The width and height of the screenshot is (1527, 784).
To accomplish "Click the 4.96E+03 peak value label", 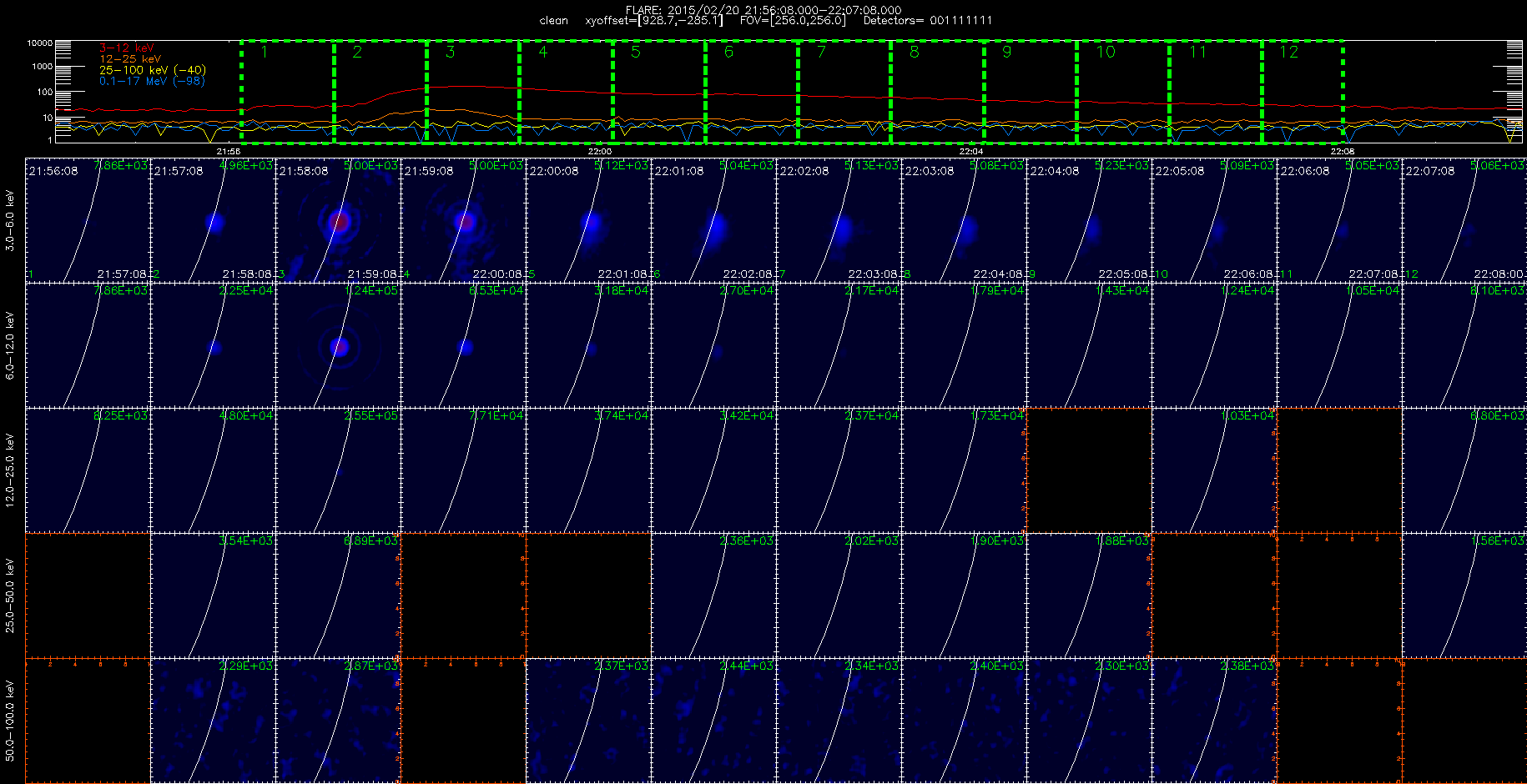I will (x=245, y=166).
